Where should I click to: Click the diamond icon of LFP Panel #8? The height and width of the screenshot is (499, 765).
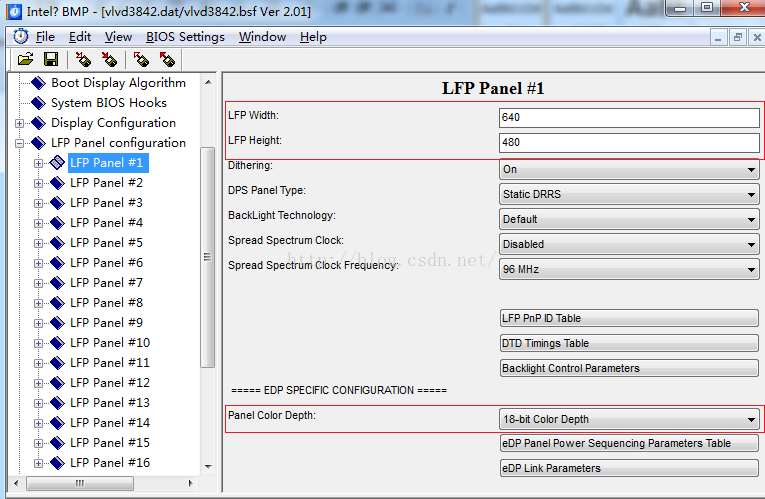pyautogui.click(x=57, y=303)
